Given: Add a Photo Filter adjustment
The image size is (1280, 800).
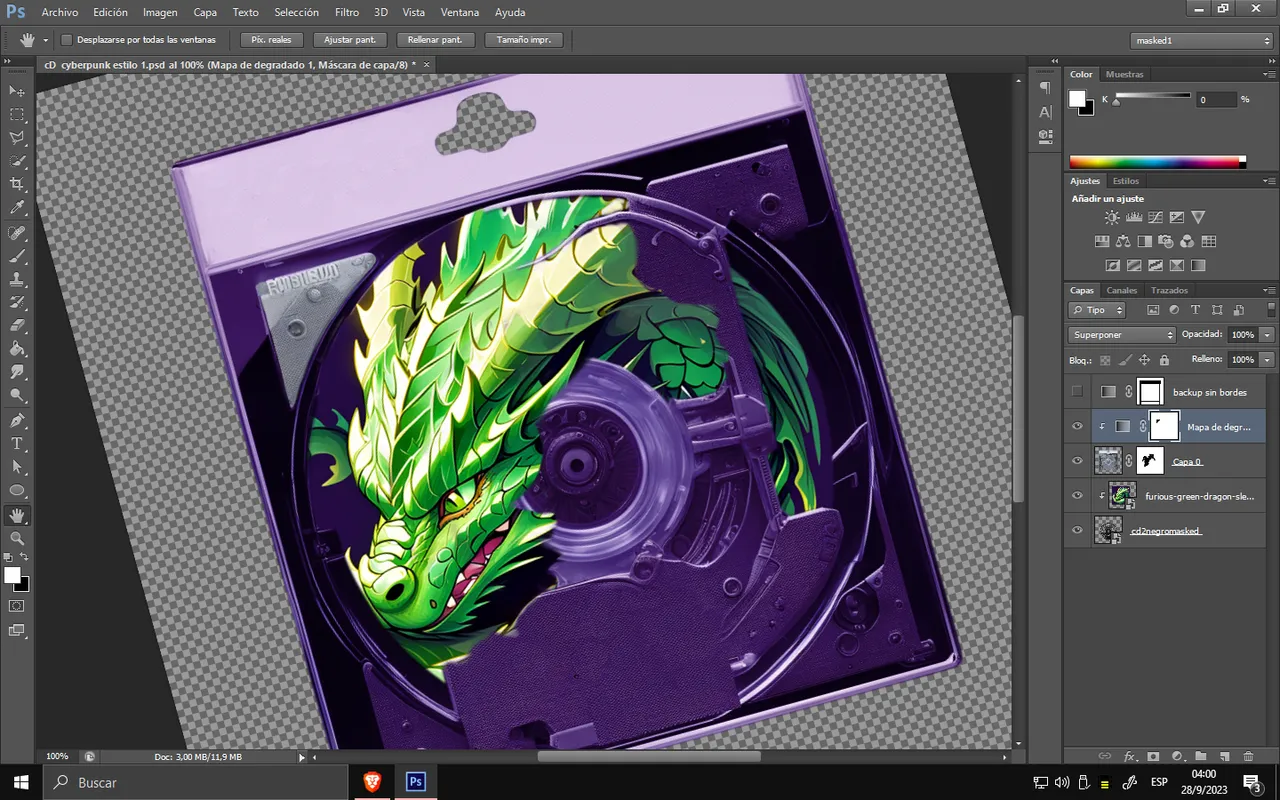Looking at the screenshot, I should tap(1165, 241).
